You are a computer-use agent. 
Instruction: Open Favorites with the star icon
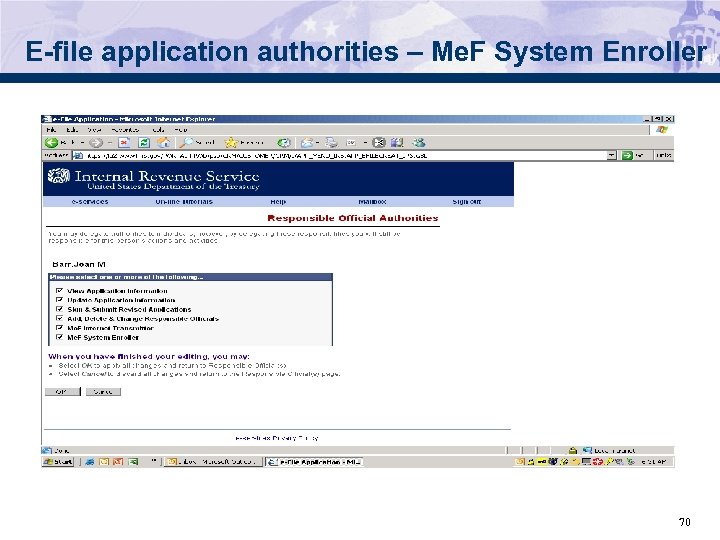tap(231, 143)
